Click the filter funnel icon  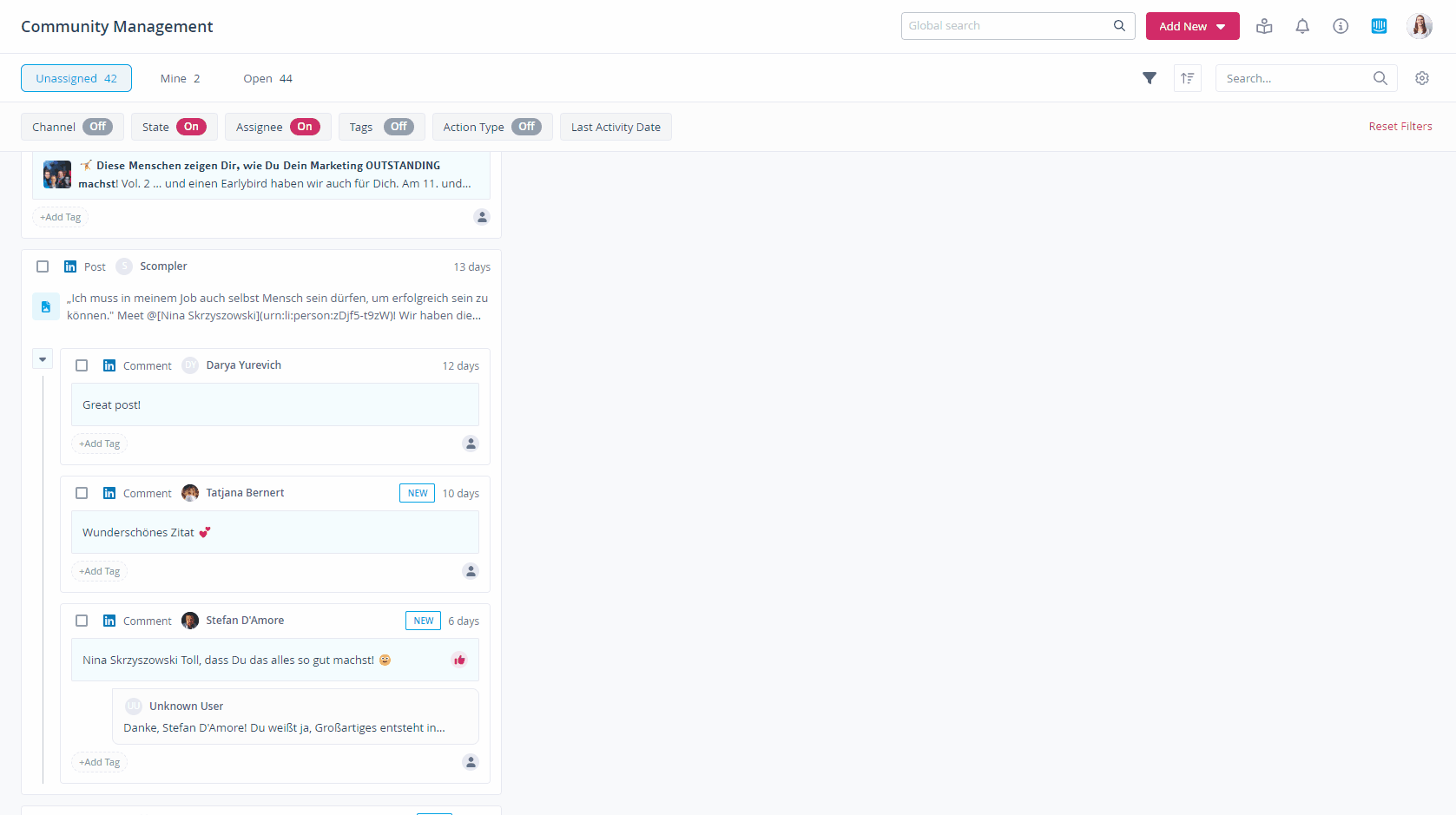pos(1150,78)
